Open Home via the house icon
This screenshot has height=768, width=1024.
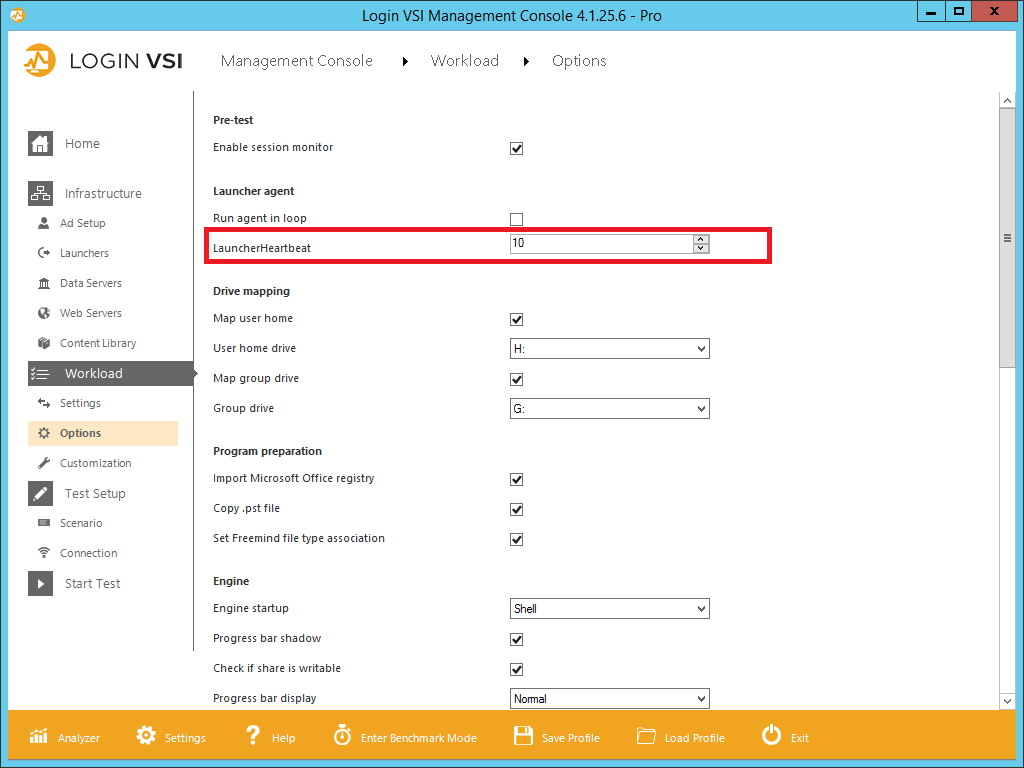pyautogui.click(x=40, y=144)
